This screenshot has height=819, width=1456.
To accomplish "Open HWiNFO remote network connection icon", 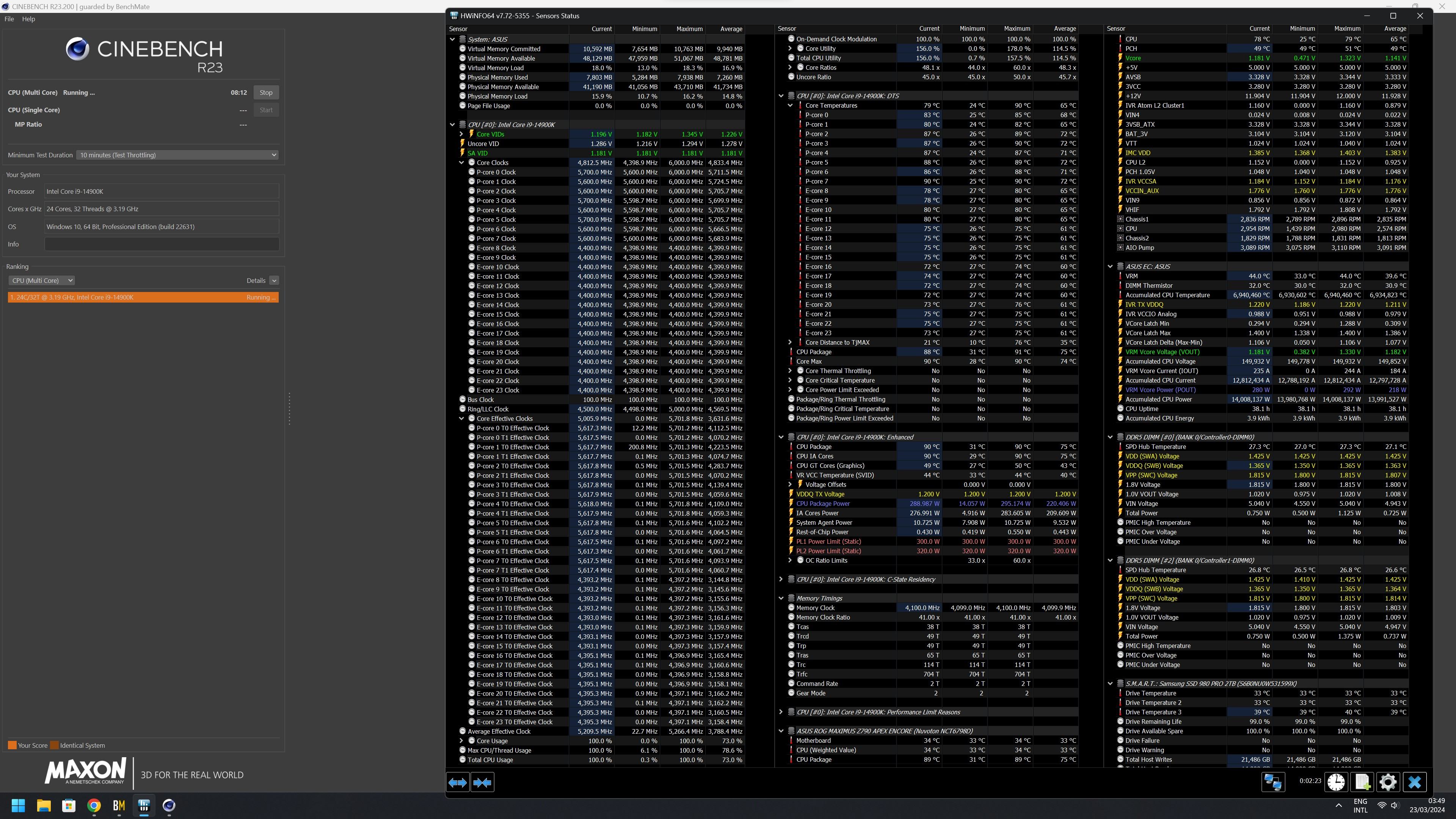I will [x=1273, y=782].
